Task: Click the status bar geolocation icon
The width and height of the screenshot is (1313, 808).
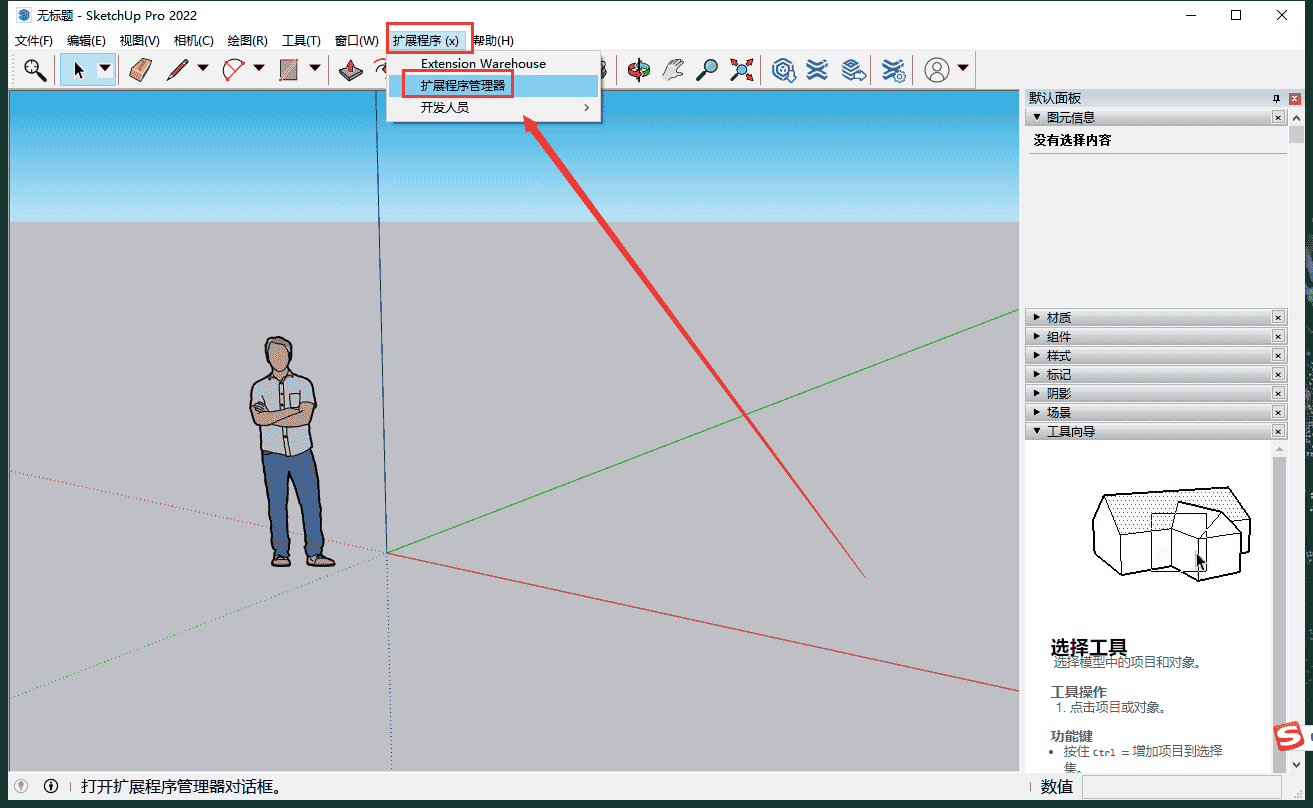Action: coord(21,786)
